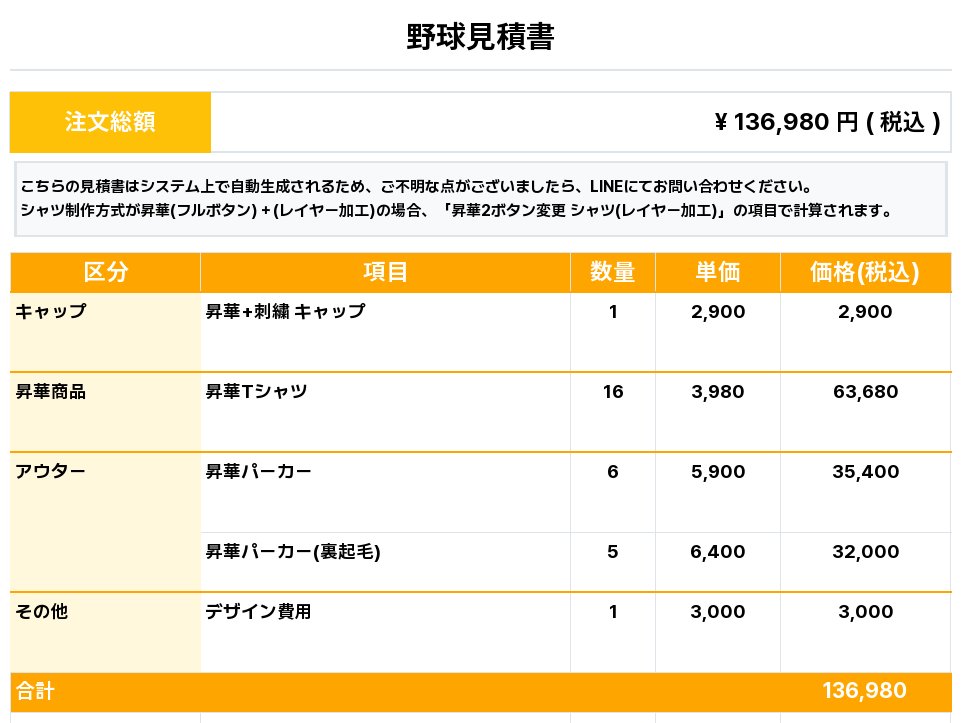Click the 単価 column header
Screen dimensions: 961x723
point(717,272)
